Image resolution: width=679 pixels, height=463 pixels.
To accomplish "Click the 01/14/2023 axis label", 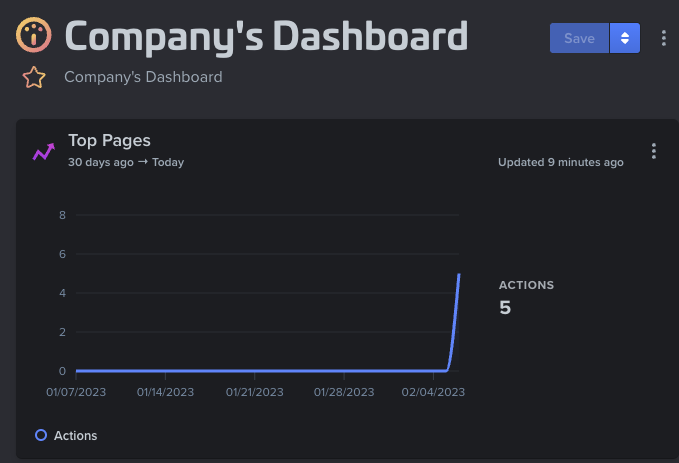I will tap(165, 392).
